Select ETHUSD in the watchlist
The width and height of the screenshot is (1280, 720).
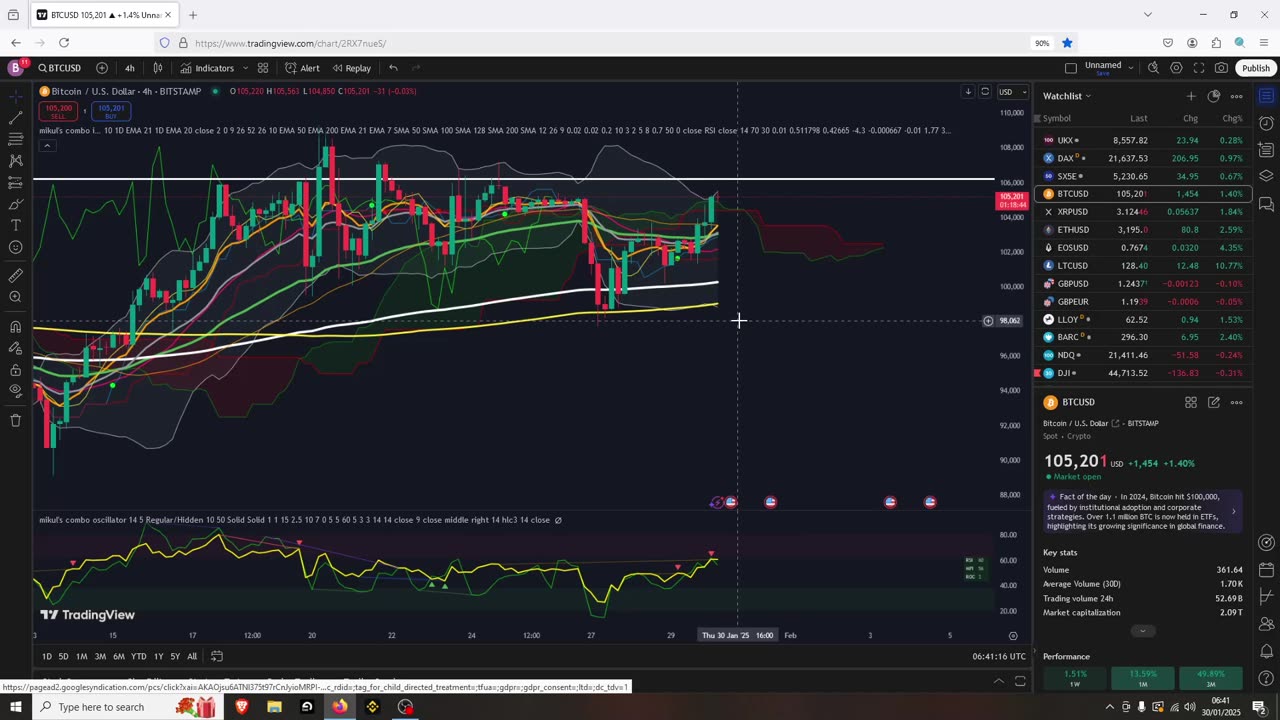click(1143, 230)
